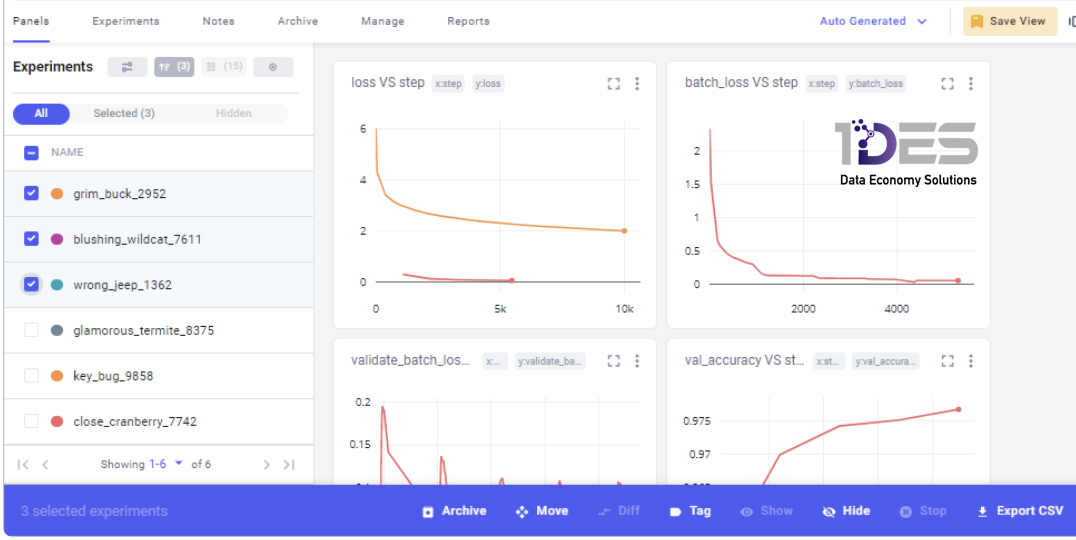Open the Reports tab

(468, 21)
